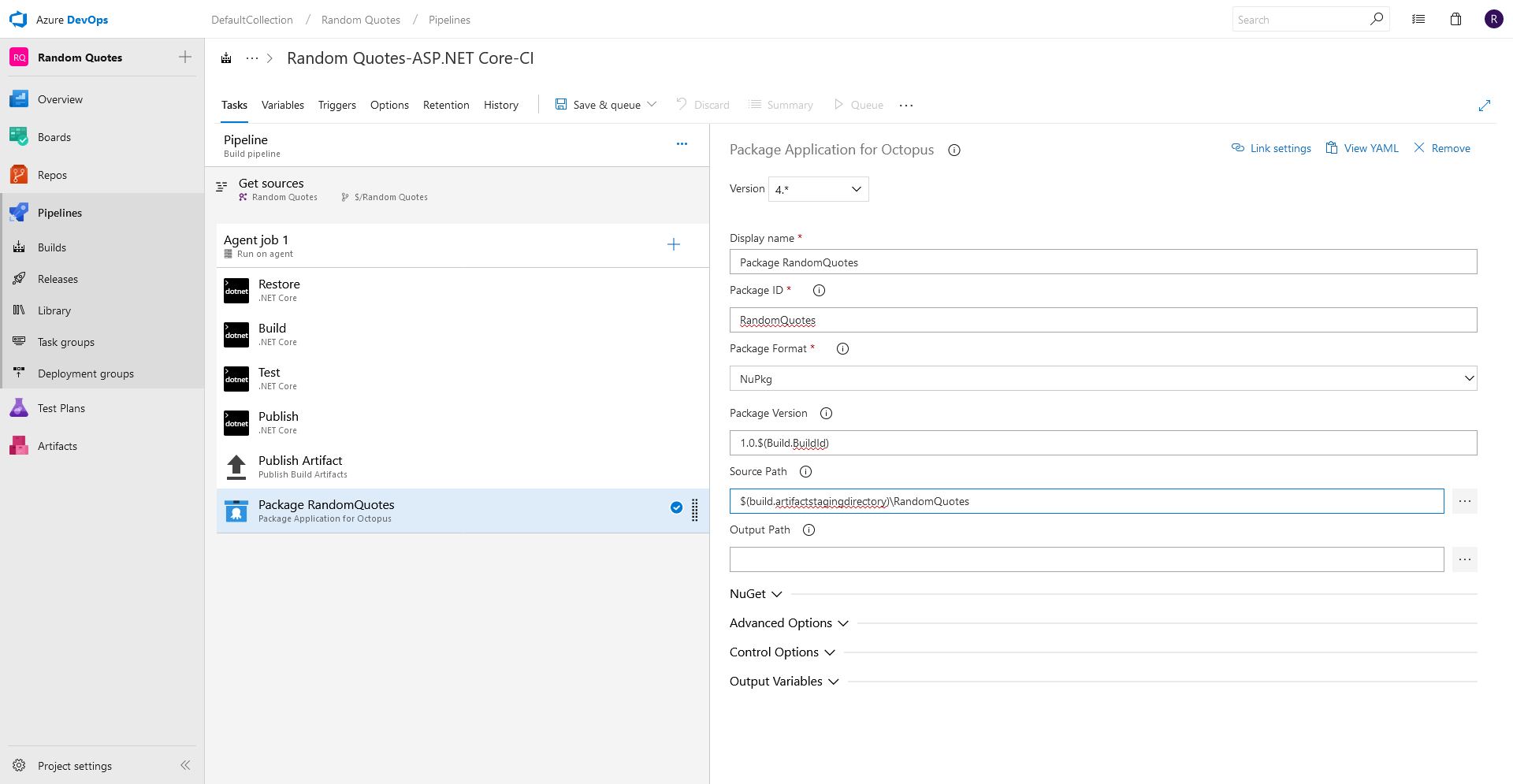Select the Restore .NET Core task
The width and height of the screenshot is (1513, 784).
coord(463,290)
